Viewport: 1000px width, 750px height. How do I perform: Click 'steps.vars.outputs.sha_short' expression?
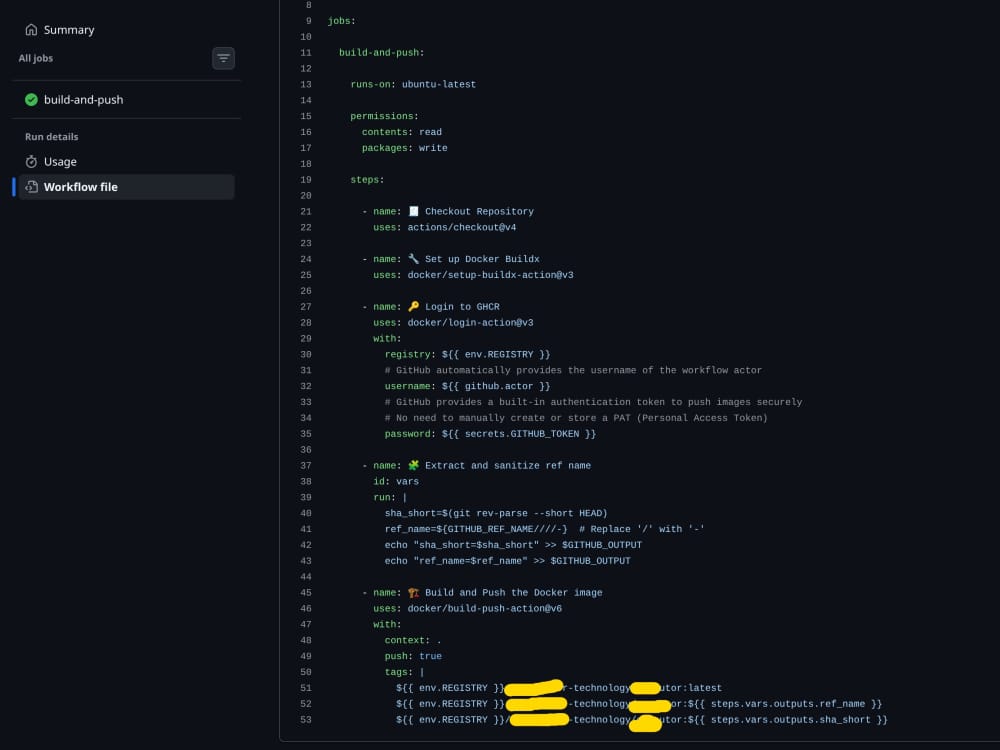790,719
